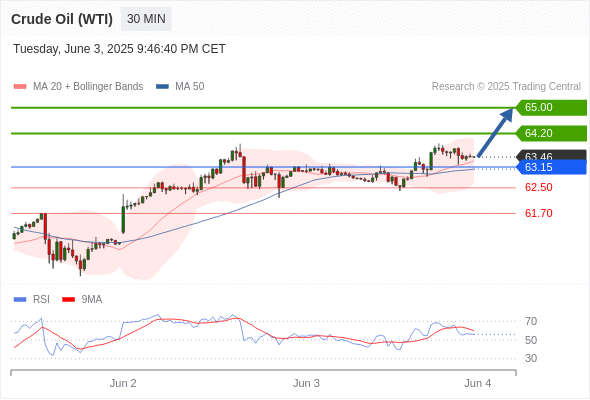This screenshot has height=400, width=590.
Task: Open the Research © 2025 Trading Central credit
Action: coord(506,87)
